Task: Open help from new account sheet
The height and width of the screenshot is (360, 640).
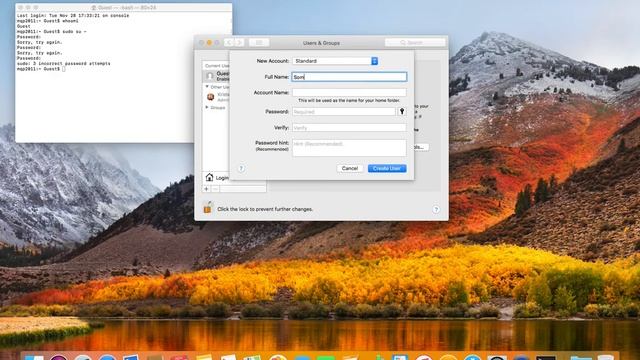Action: 241,168
